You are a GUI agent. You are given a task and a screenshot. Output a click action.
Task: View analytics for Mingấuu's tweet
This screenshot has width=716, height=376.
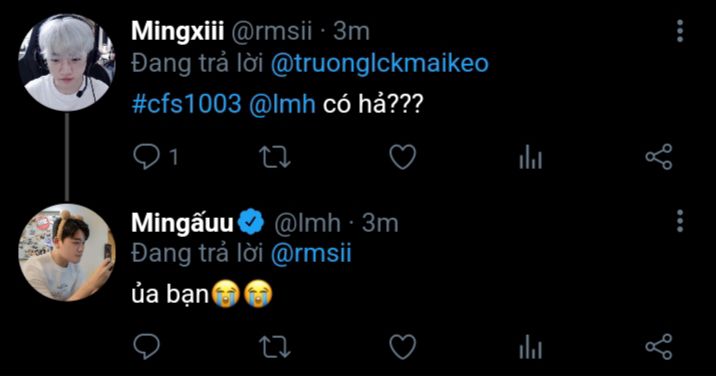tap(530, 346)
